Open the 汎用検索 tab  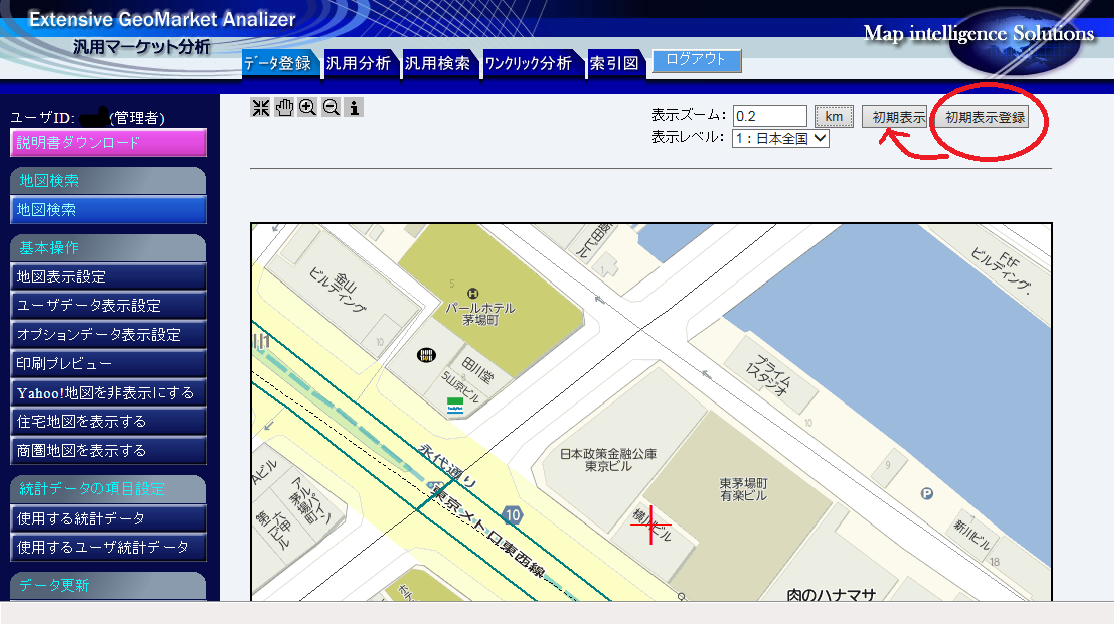coord(438,63)
